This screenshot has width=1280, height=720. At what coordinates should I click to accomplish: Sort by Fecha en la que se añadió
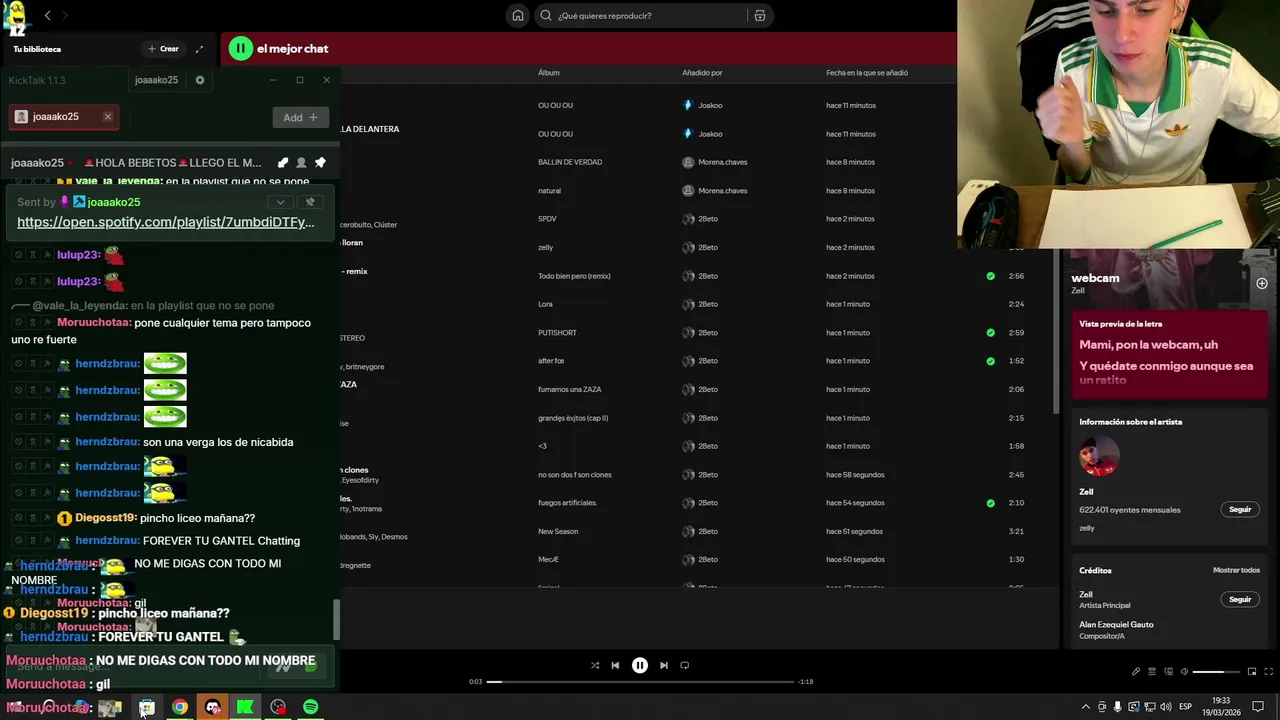(867, 73)
